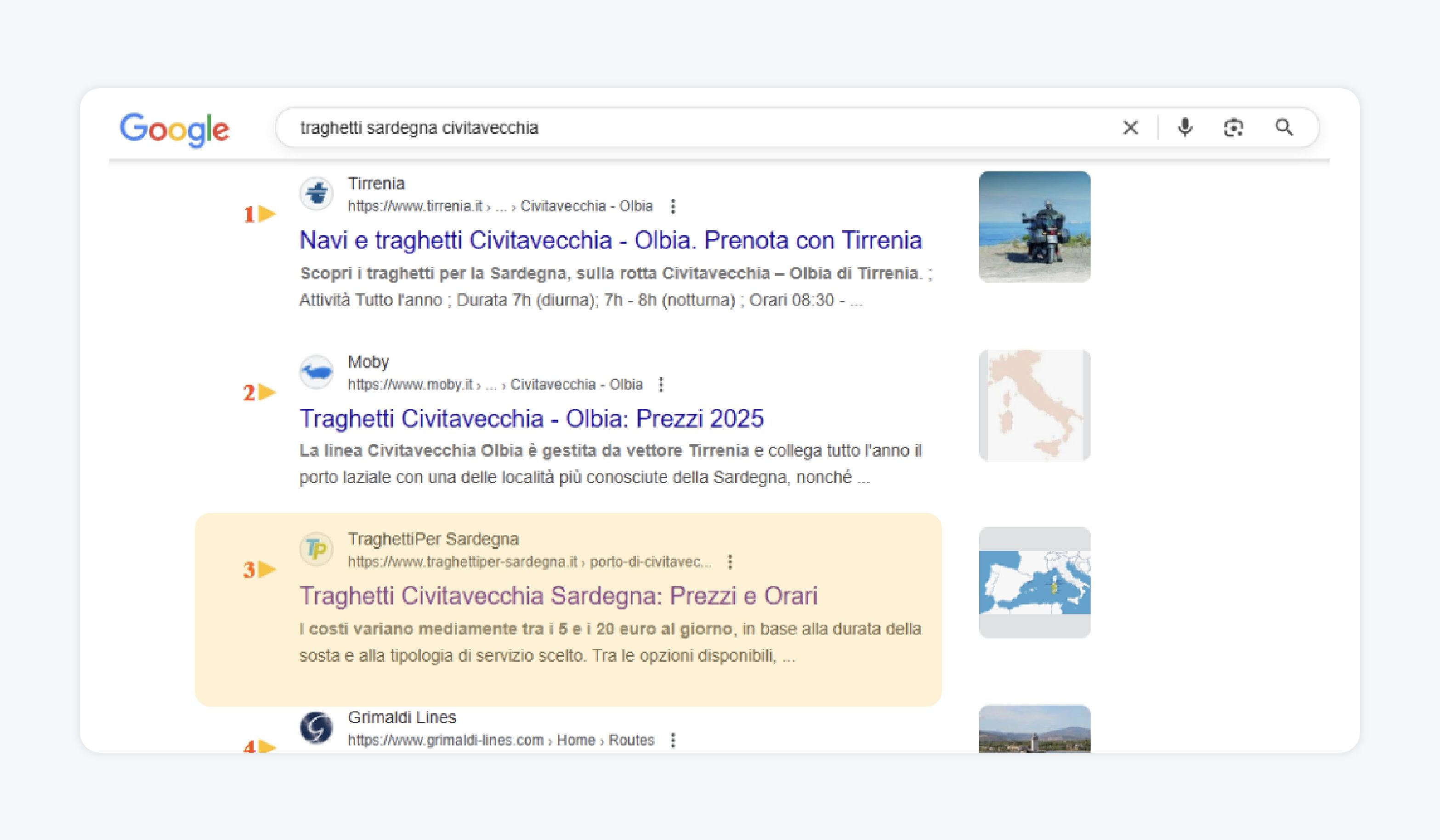Open more options for Grimaldi Lines result
Image resolution: width=1440 pixels, height=840 pixels.
pos(673,740)
